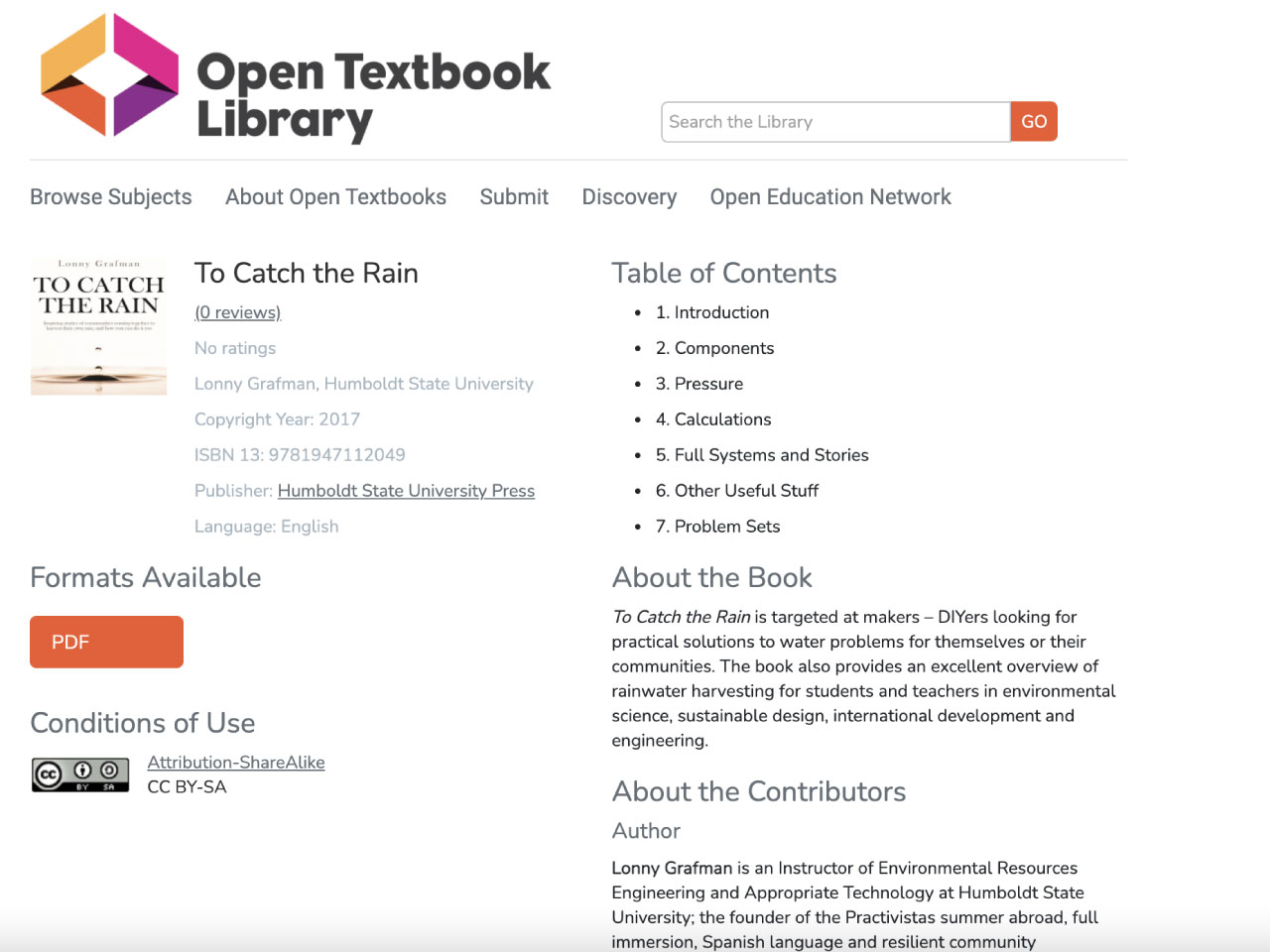Click the 'No ratings' text
The width and height of the screenshot is (1270, 952).
(235, 348)
